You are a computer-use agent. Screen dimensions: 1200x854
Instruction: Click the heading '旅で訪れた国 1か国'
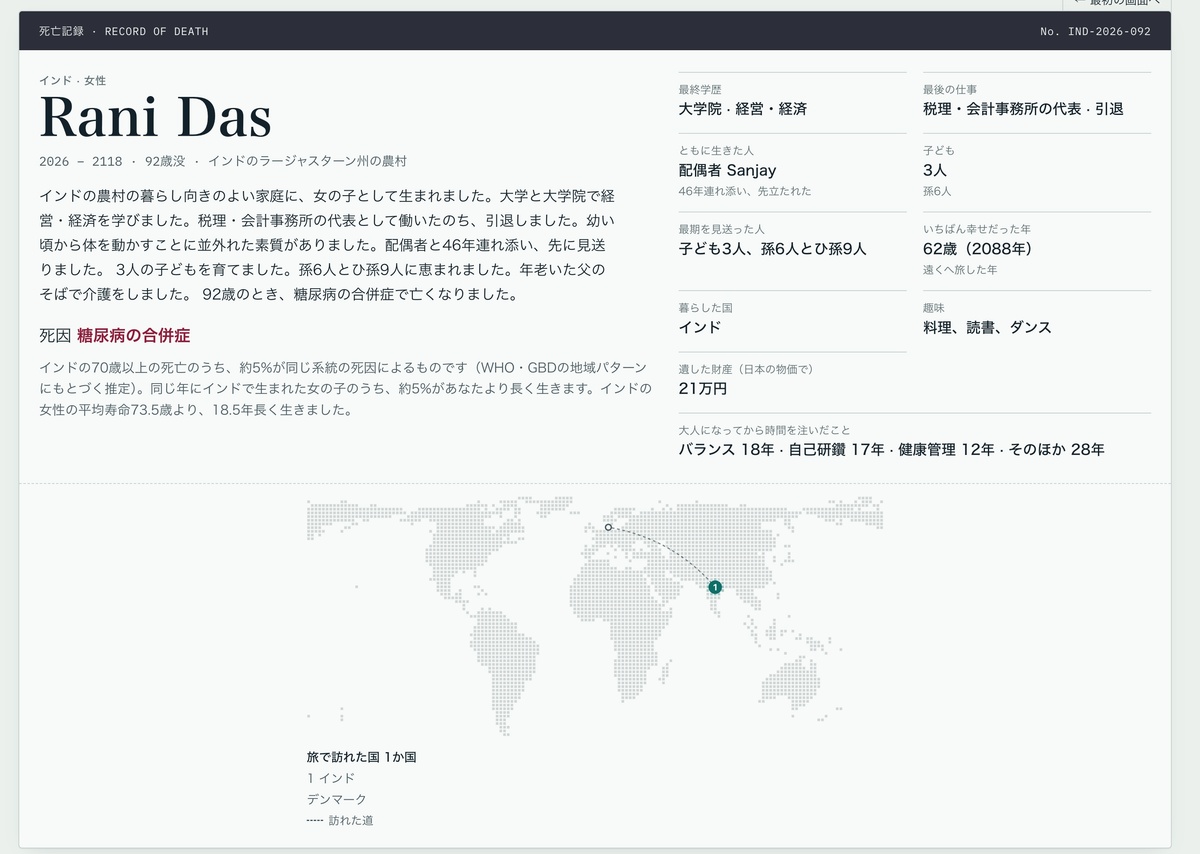(x=361, y=757)
